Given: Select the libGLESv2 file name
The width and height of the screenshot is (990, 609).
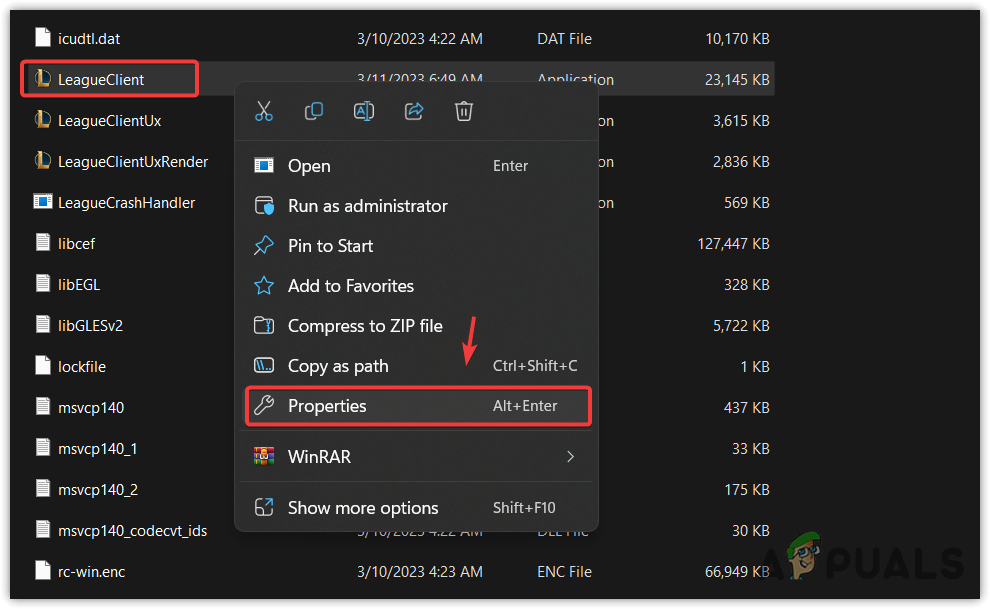Looking at the screenshot, I should point(90,326).
